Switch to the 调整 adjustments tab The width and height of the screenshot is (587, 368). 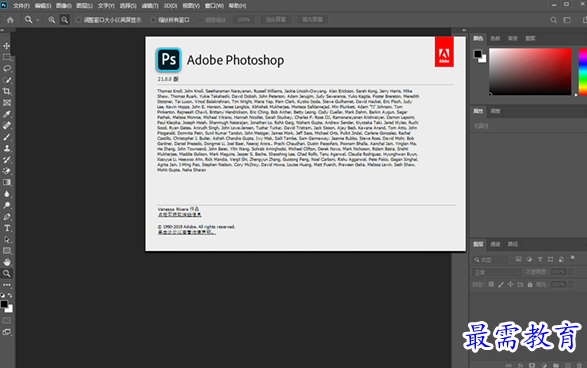tap(495, 111)
